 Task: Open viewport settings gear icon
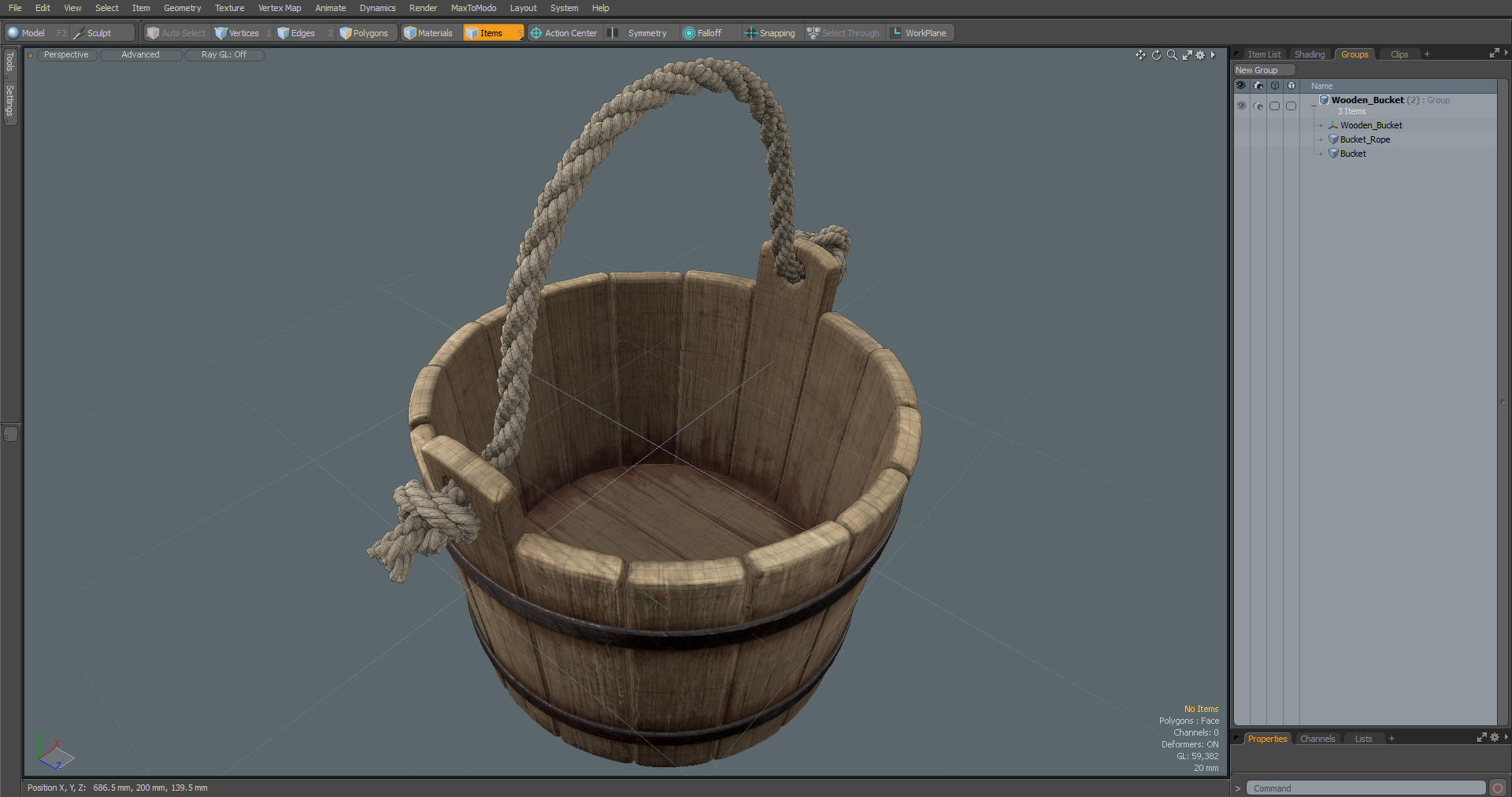tap(1200, 55)
